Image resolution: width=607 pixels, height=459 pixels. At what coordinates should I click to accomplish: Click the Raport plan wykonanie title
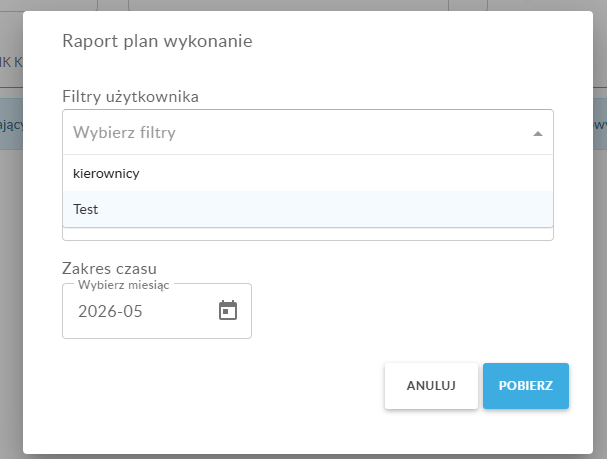coord(157,41)
